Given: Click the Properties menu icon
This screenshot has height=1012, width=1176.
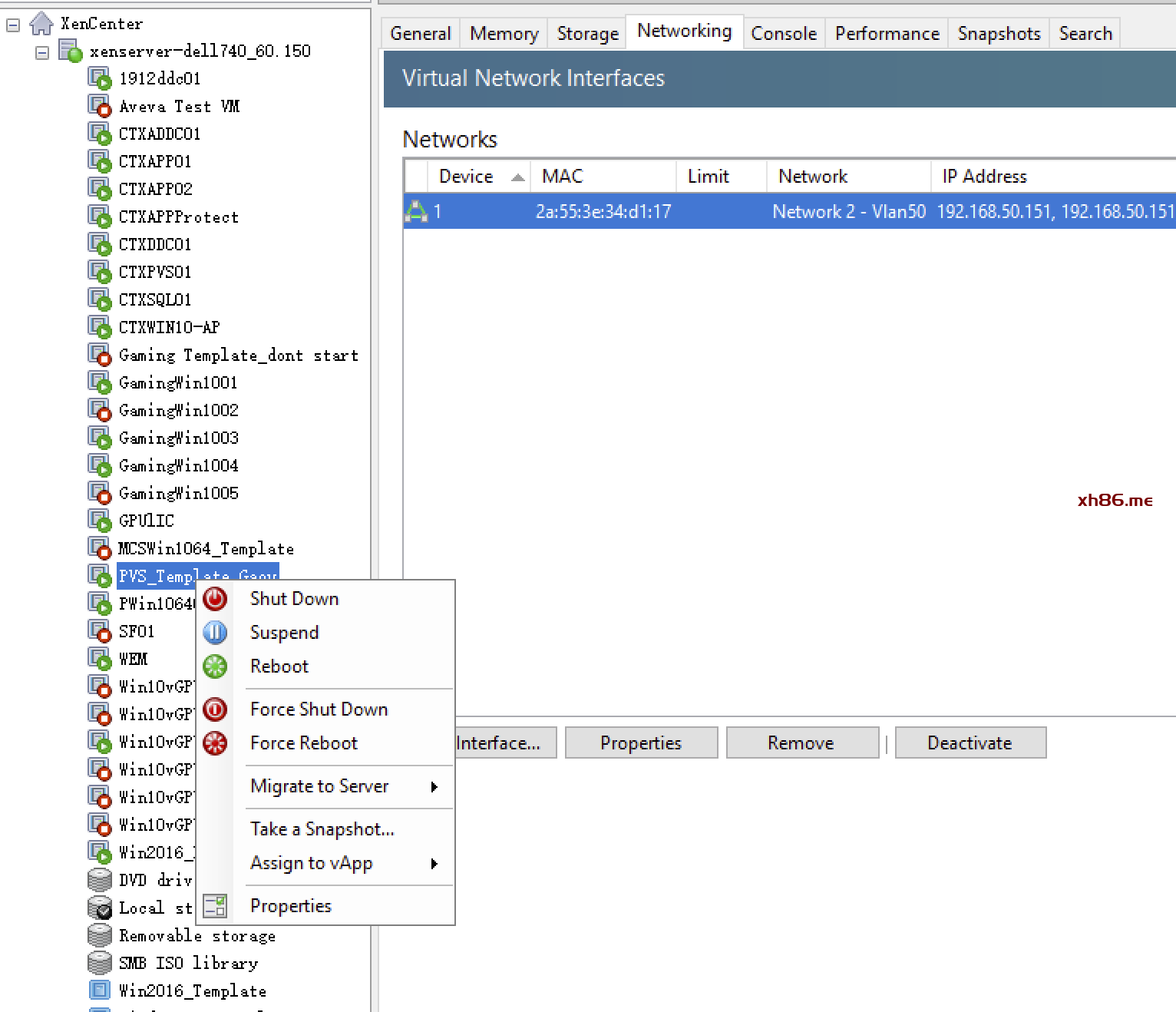Looking at the screenshot, I should 215,906.
